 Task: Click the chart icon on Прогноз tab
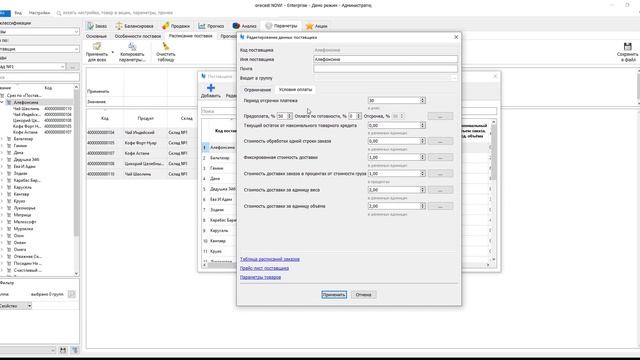[202, 26]
